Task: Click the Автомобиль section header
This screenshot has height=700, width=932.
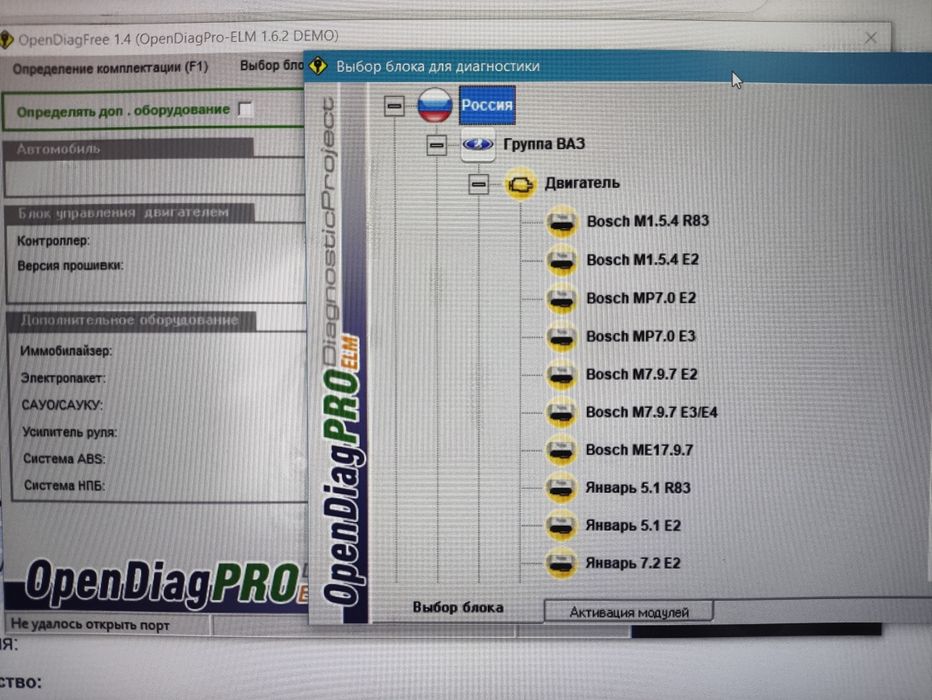Action: pos(128,149)
